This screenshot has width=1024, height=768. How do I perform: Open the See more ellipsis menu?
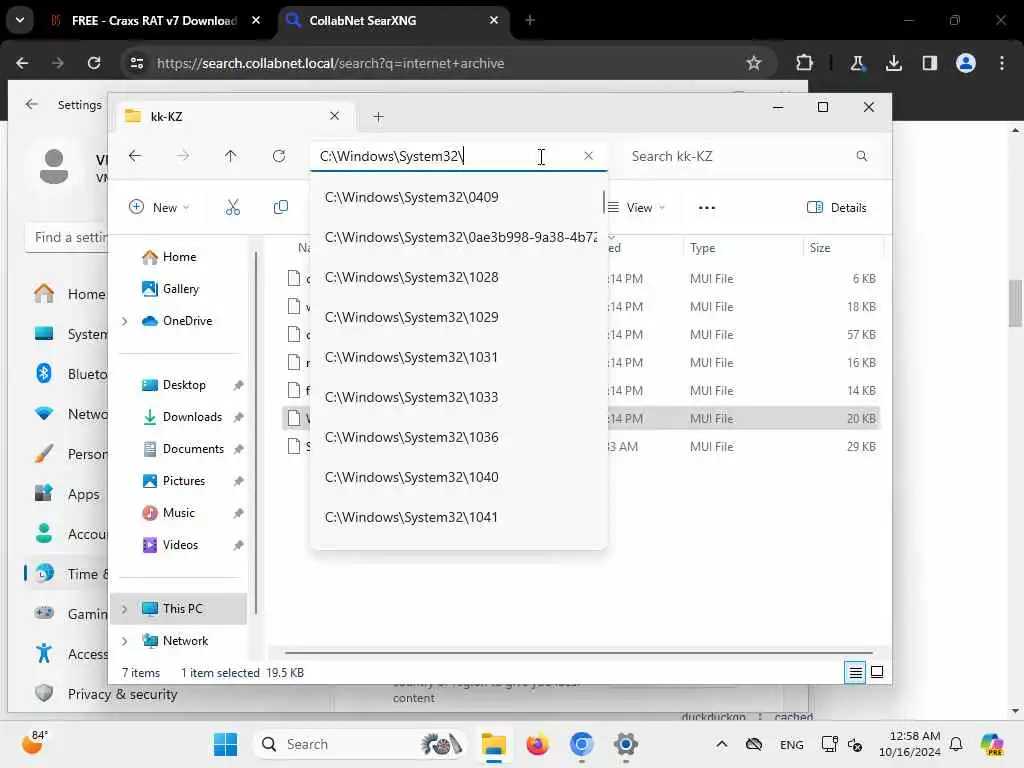click(707, 208)
